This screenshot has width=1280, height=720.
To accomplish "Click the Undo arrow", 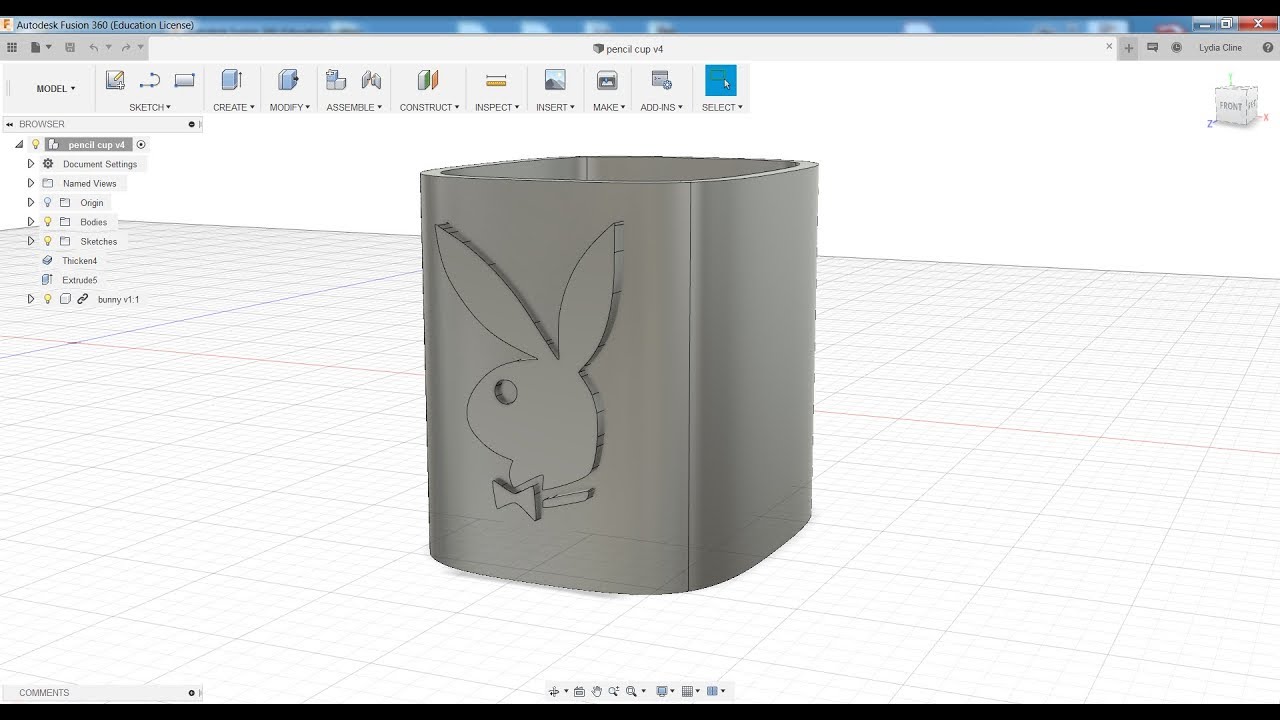I will tap(94, 47).
